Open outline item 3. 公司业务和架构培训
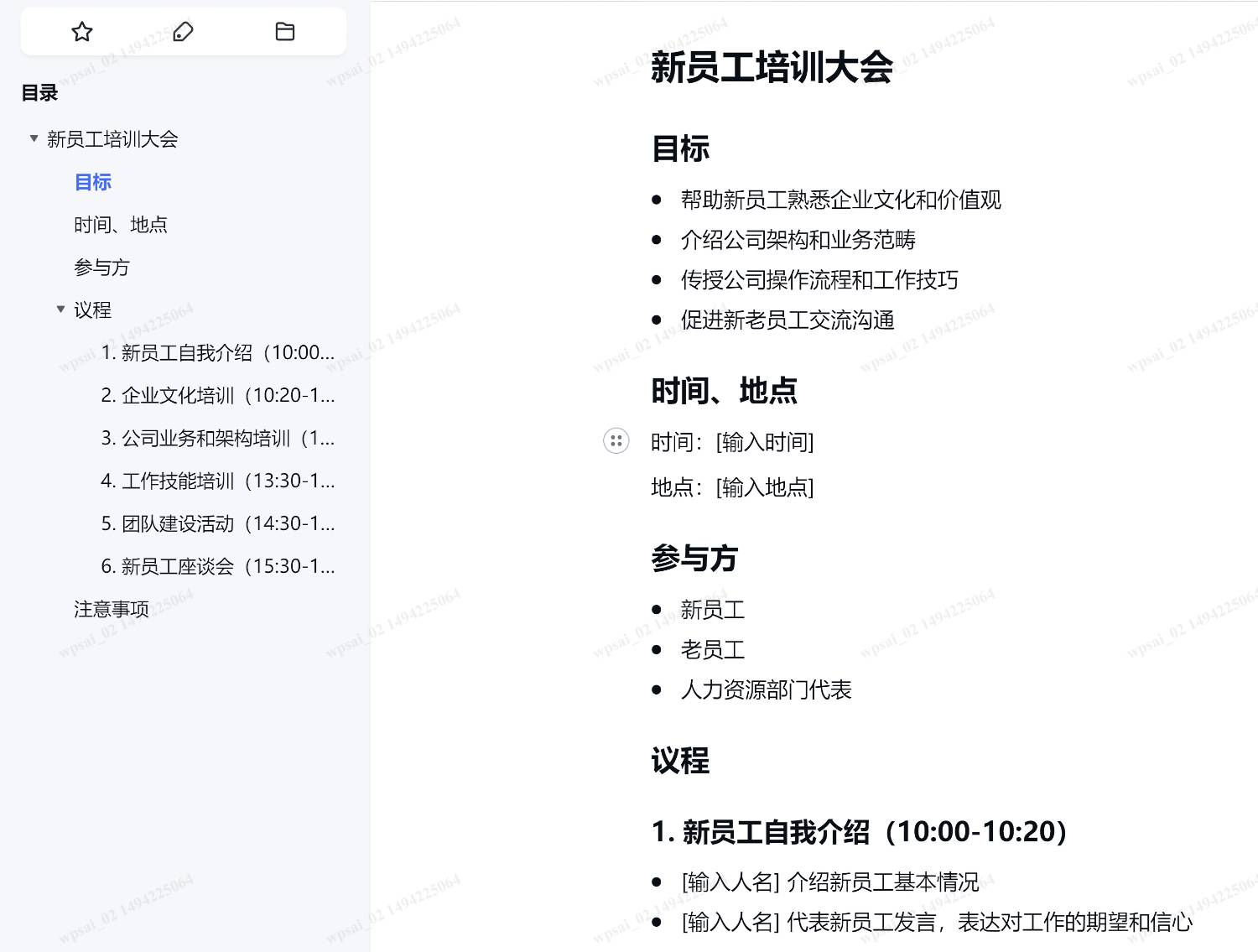1258x952 pixels. click(x=218, y=439)
